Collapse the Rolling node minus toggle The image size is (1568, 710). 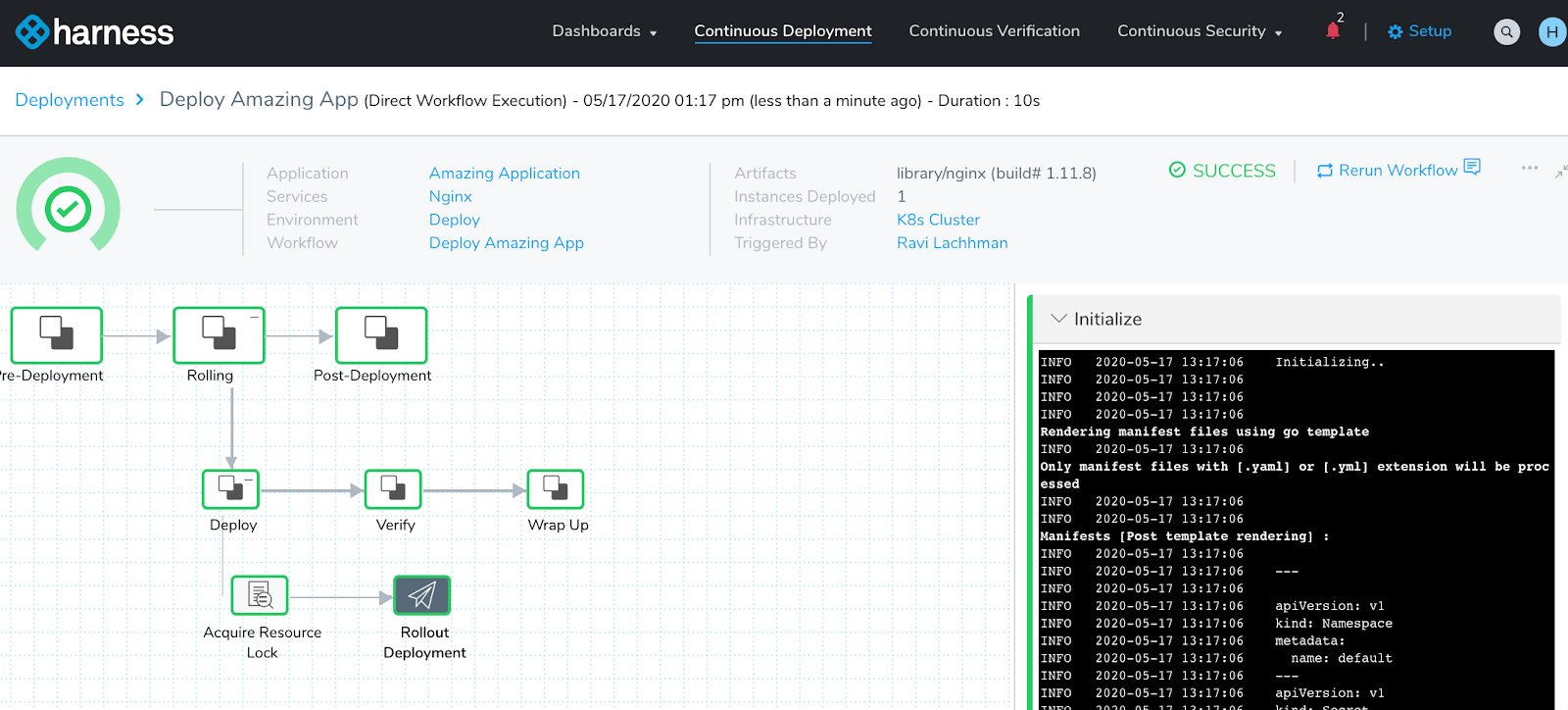pyautogui.click(x=255, y=317)
